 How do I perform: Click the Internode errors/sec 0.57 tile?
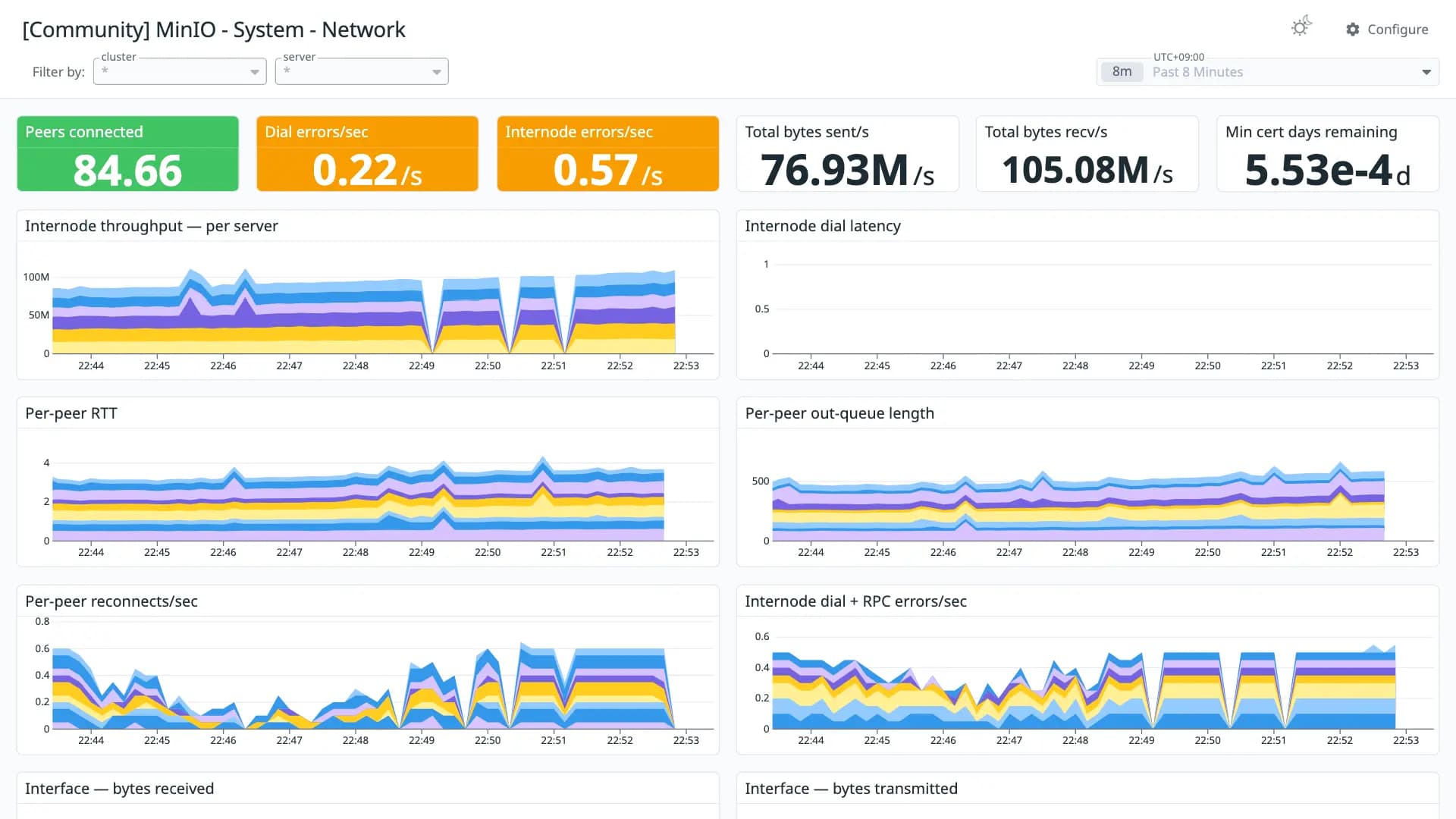[x=607, y=154]
